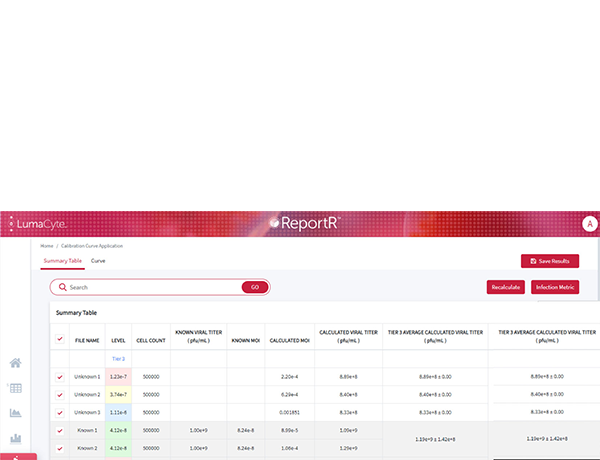Click the Home breadcrumb link
Viewport: 600px width, 460px height.
point(46,245)
